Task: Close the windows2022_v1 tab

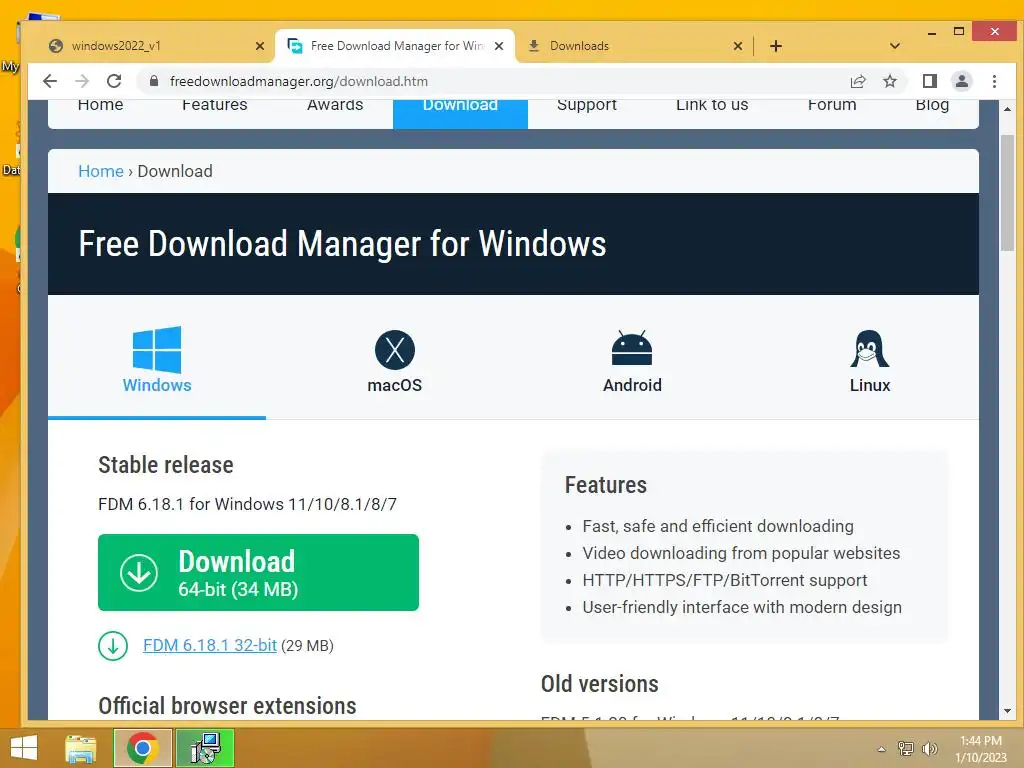Action: pos(259,46)
